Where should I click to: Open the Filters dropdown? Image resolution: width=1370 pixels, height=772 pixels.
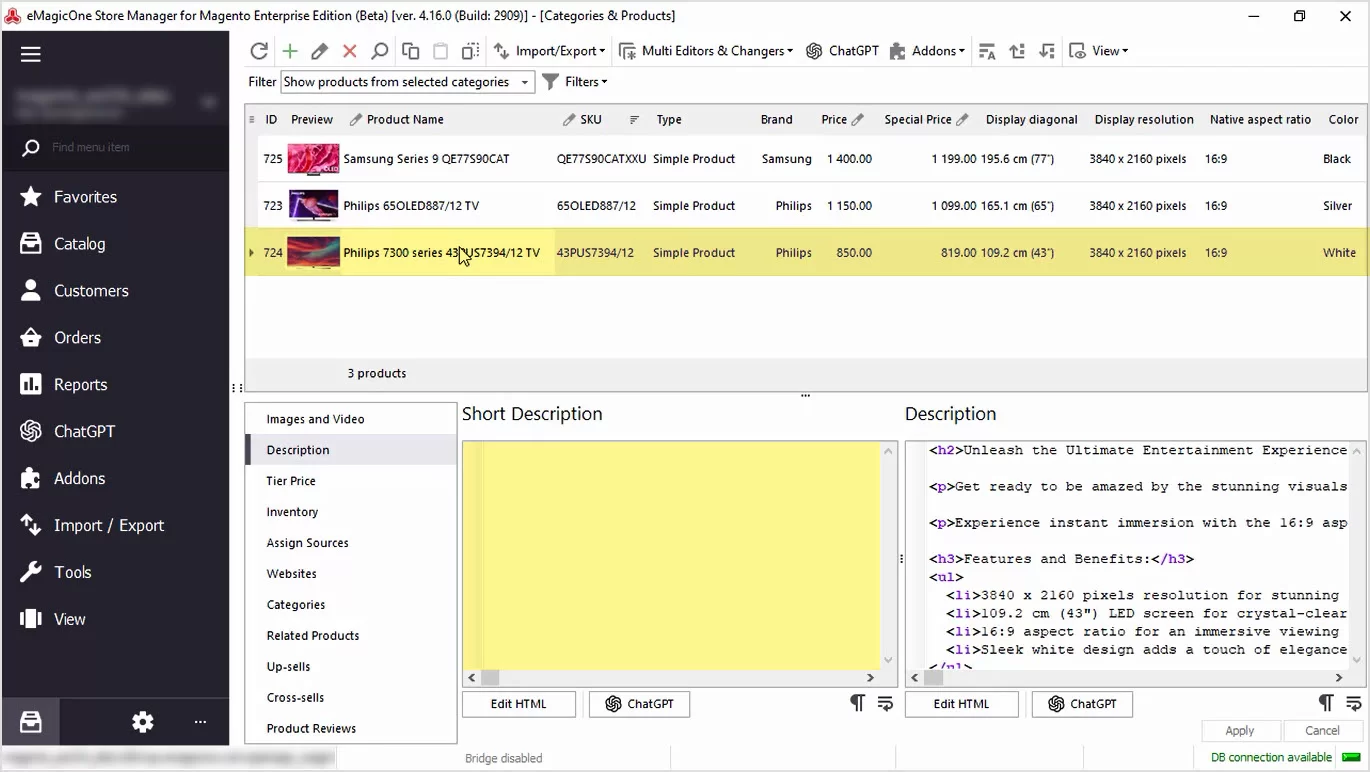(574, 82)
